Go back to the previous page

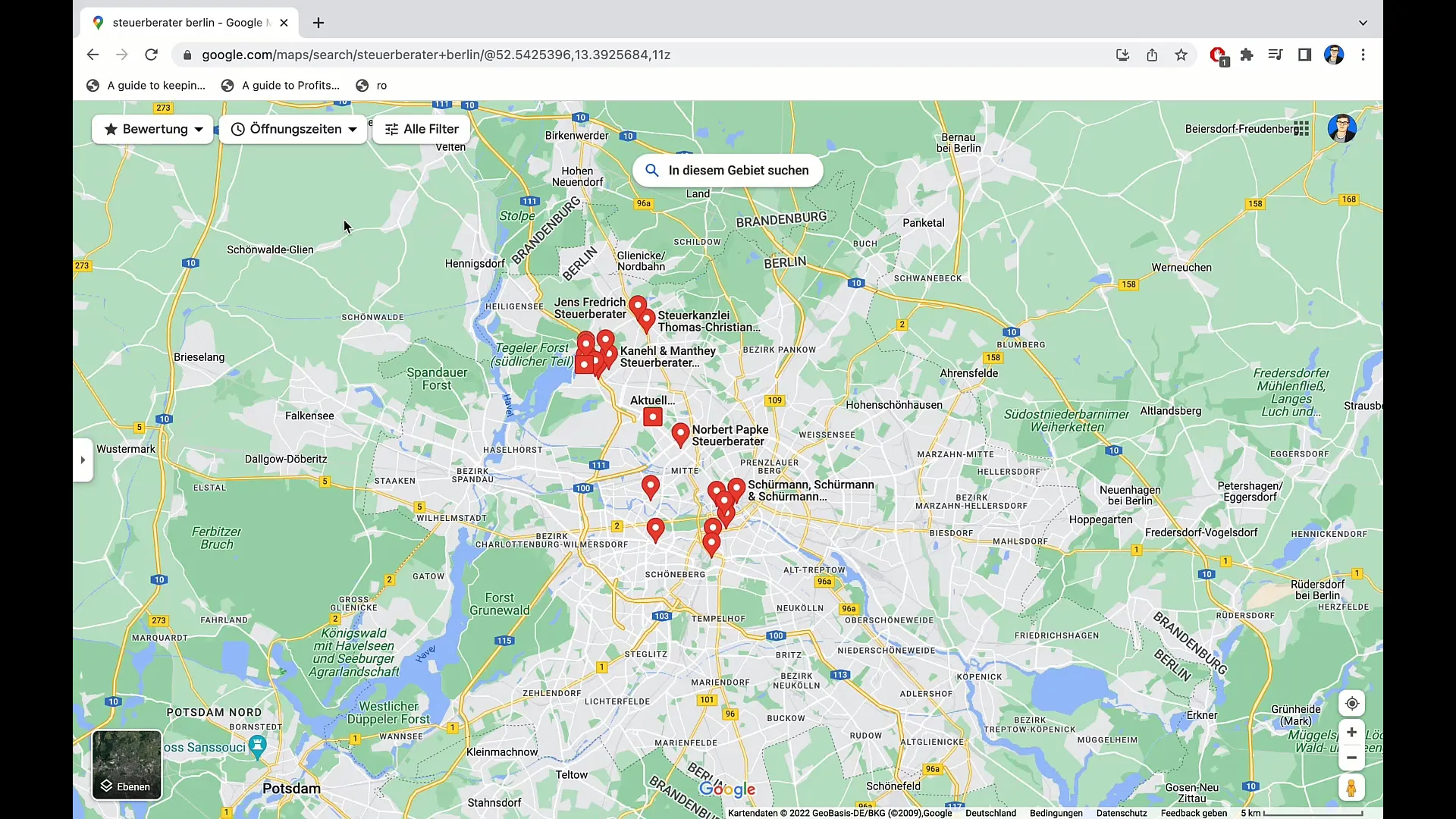pos(93,55)
